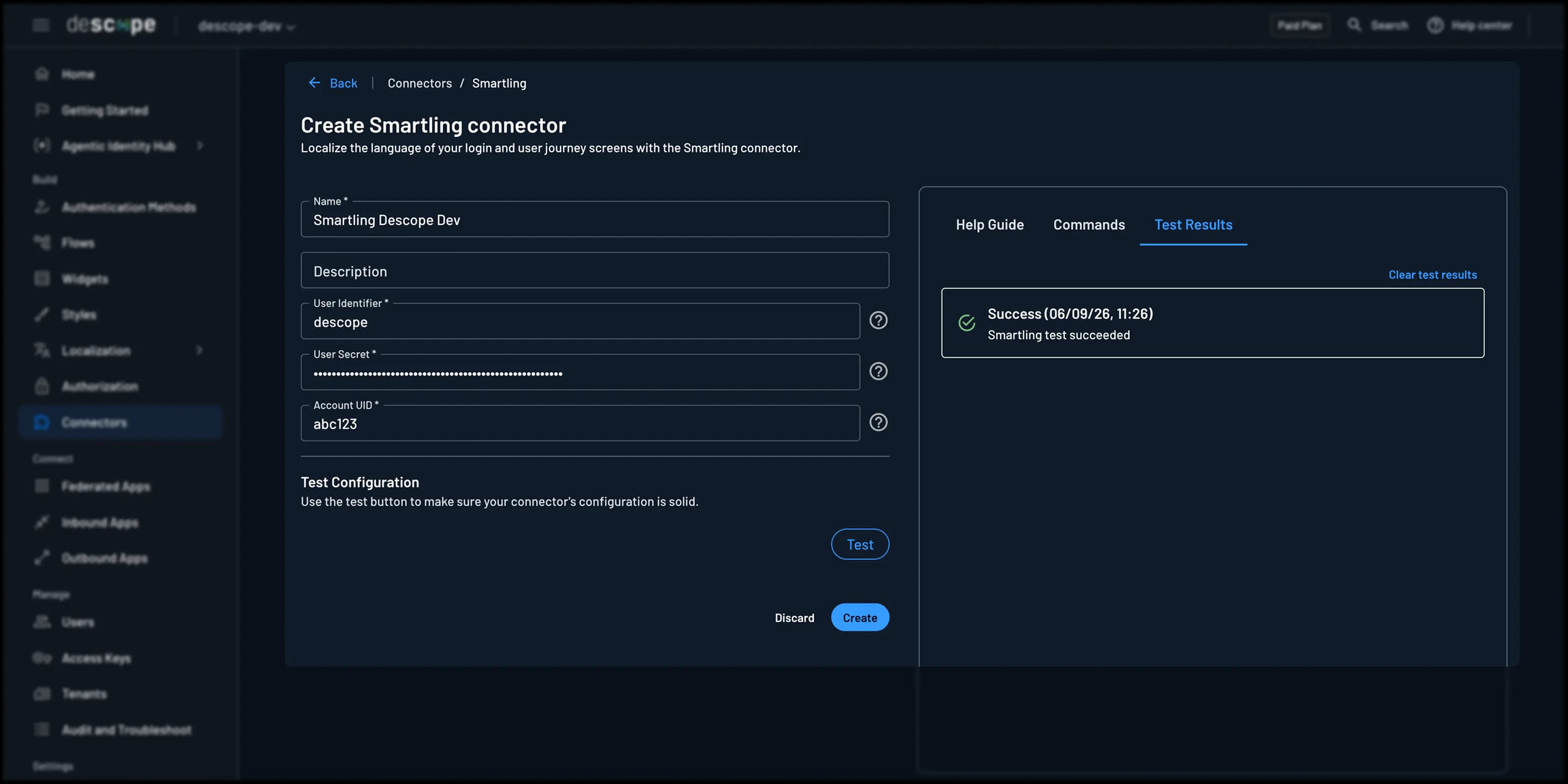The height and width of the screenshot is (784, 1568).
Task: Expand the Agentic Identity Hub chevron
Action: click(x=200, y=145)
